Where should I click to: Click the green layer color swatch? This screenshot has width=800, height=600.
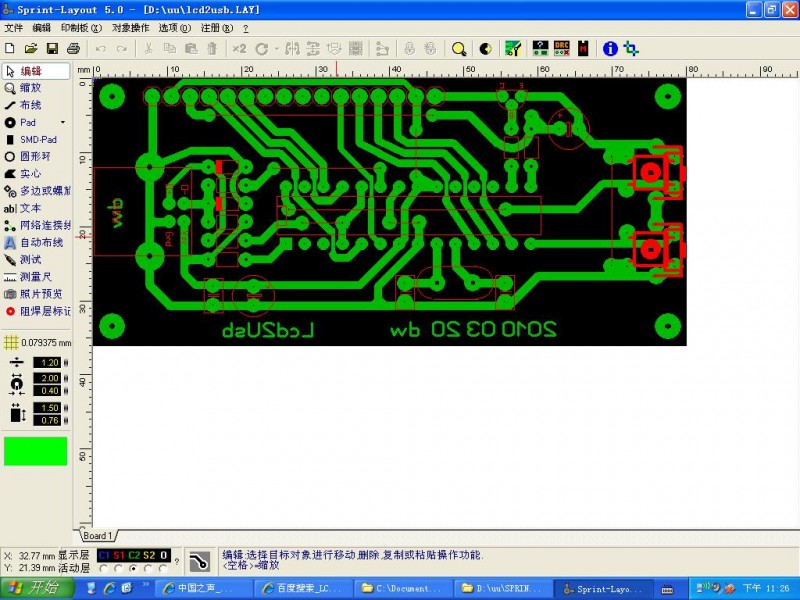pos(34,451)
